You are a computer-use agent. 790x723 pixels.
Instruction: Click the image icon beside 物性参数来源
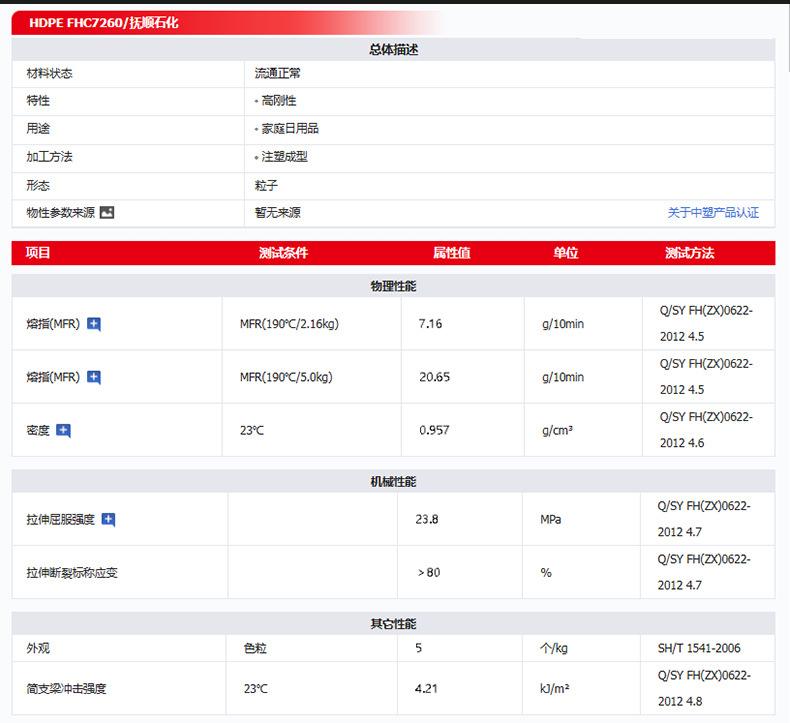(x=107, y=212)
